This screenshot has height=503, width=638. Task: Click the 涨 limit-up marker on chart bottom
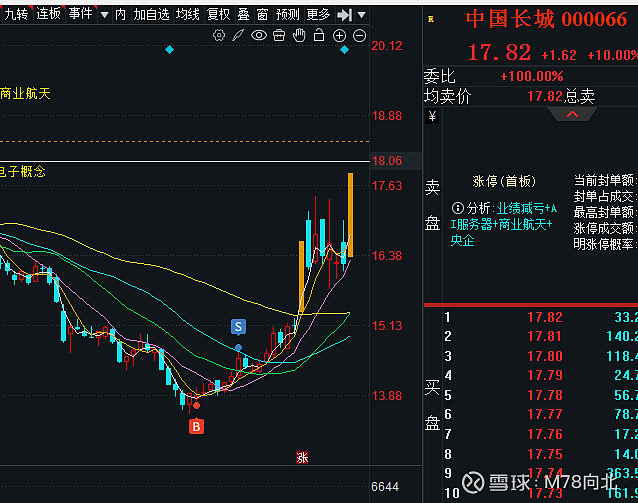[302, 458]
